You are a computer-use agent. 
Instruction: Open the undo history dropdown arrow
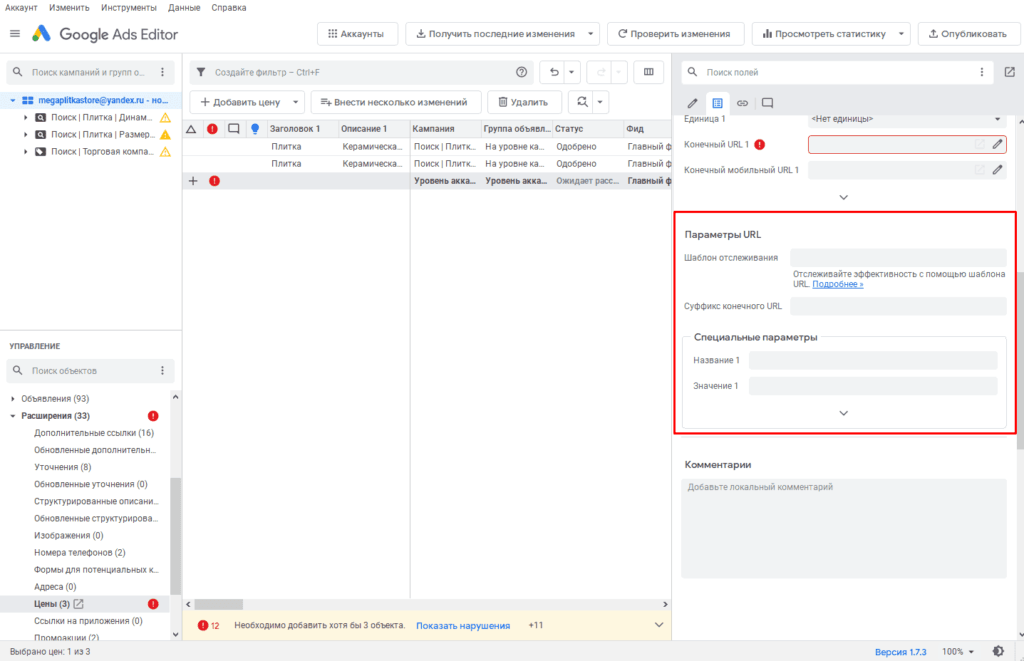(571, 73)
